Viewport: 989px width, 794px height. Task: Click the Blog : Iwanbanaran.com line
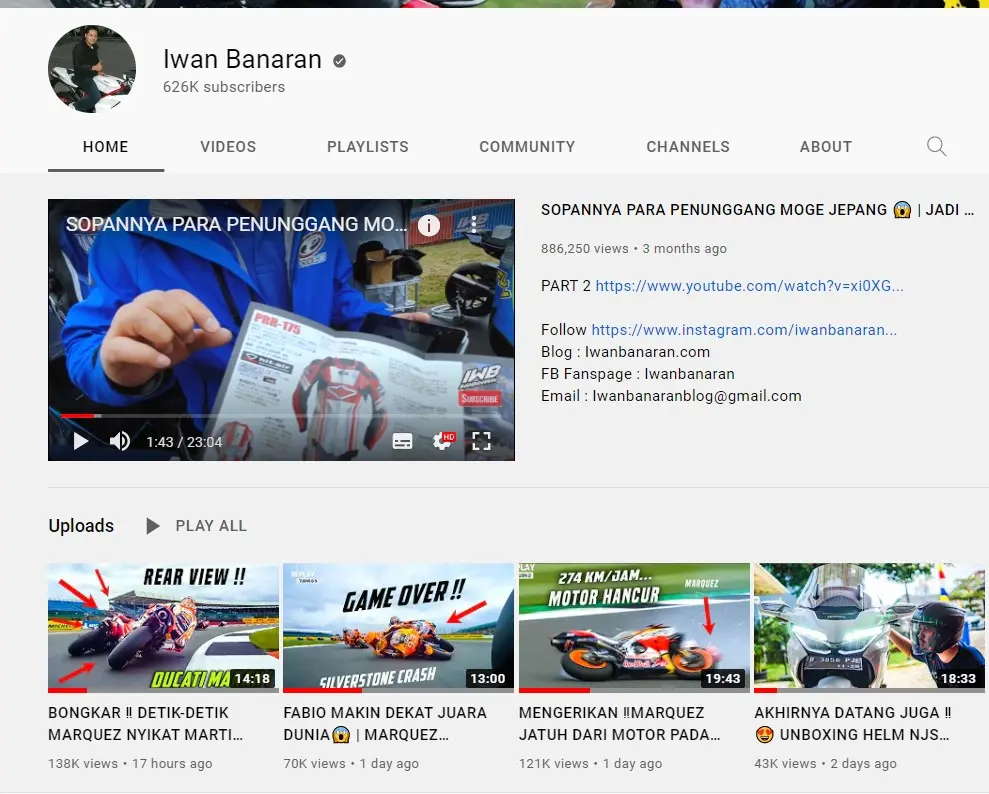pyautogui.click(x=625, y=352)
